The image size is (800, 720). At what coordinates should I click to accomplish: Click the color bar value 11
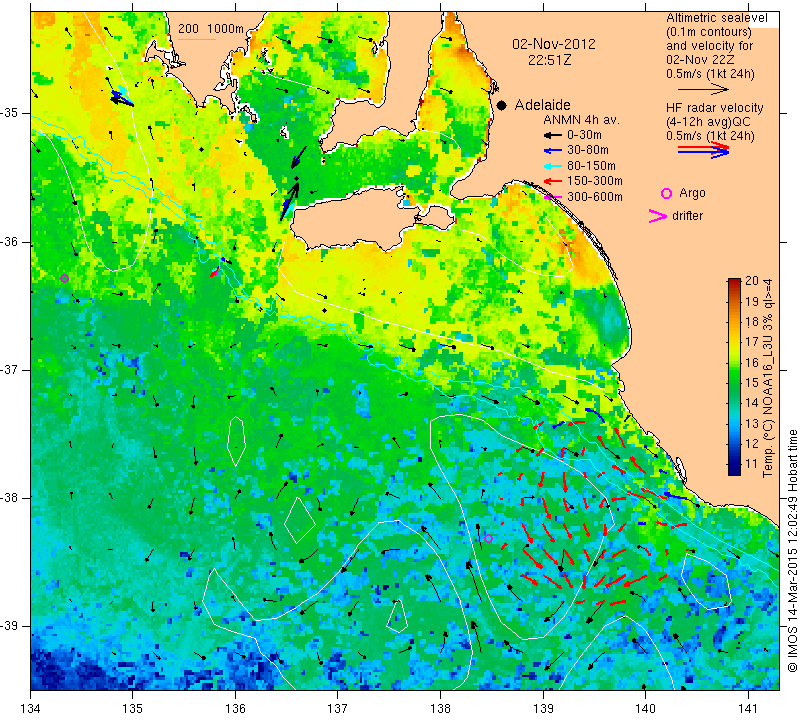coord(752,464)
